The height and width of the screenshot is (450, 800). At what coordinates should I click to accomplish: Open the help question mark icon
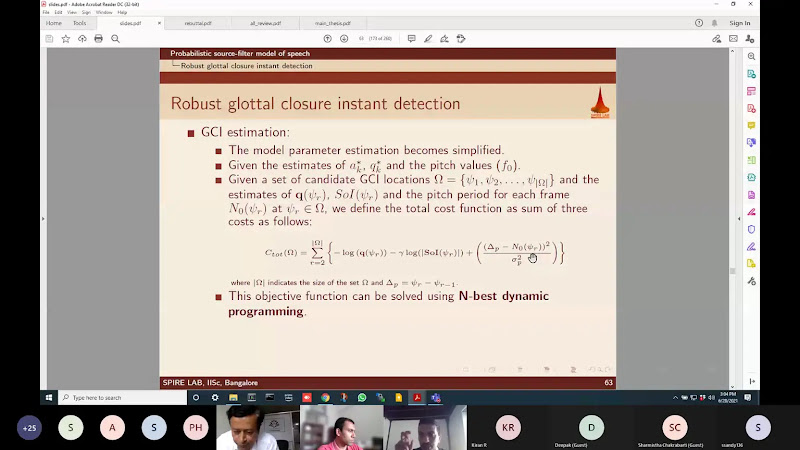pos(699,23)
